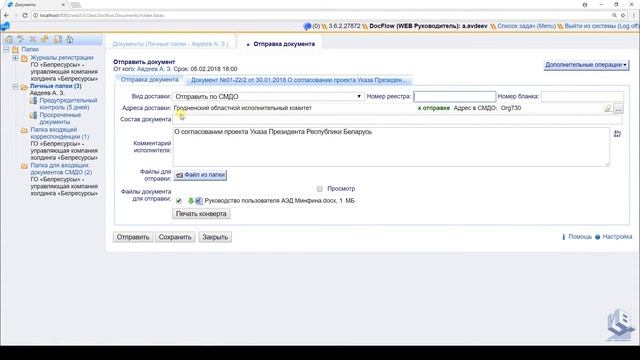Click the Отправить button
Viewport: 640px width, 360px height.
tap(133, 237)
